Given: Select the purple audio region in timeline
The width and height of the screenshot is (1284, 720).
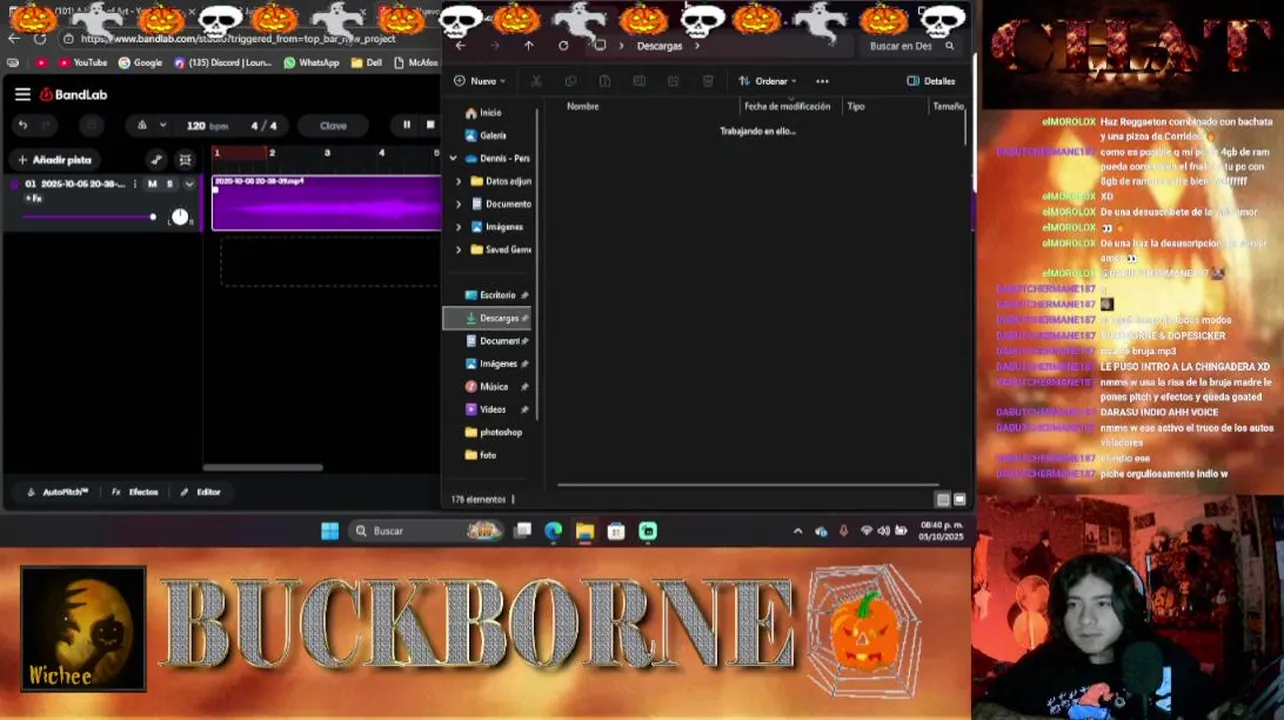Looking at the screenshot, I should [x=326, y=203].
